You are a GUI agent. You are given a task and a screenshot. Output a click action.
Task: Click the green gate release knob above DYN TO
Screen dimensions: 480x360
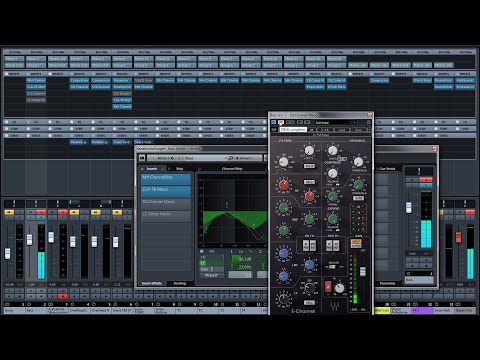coord(332,219)
